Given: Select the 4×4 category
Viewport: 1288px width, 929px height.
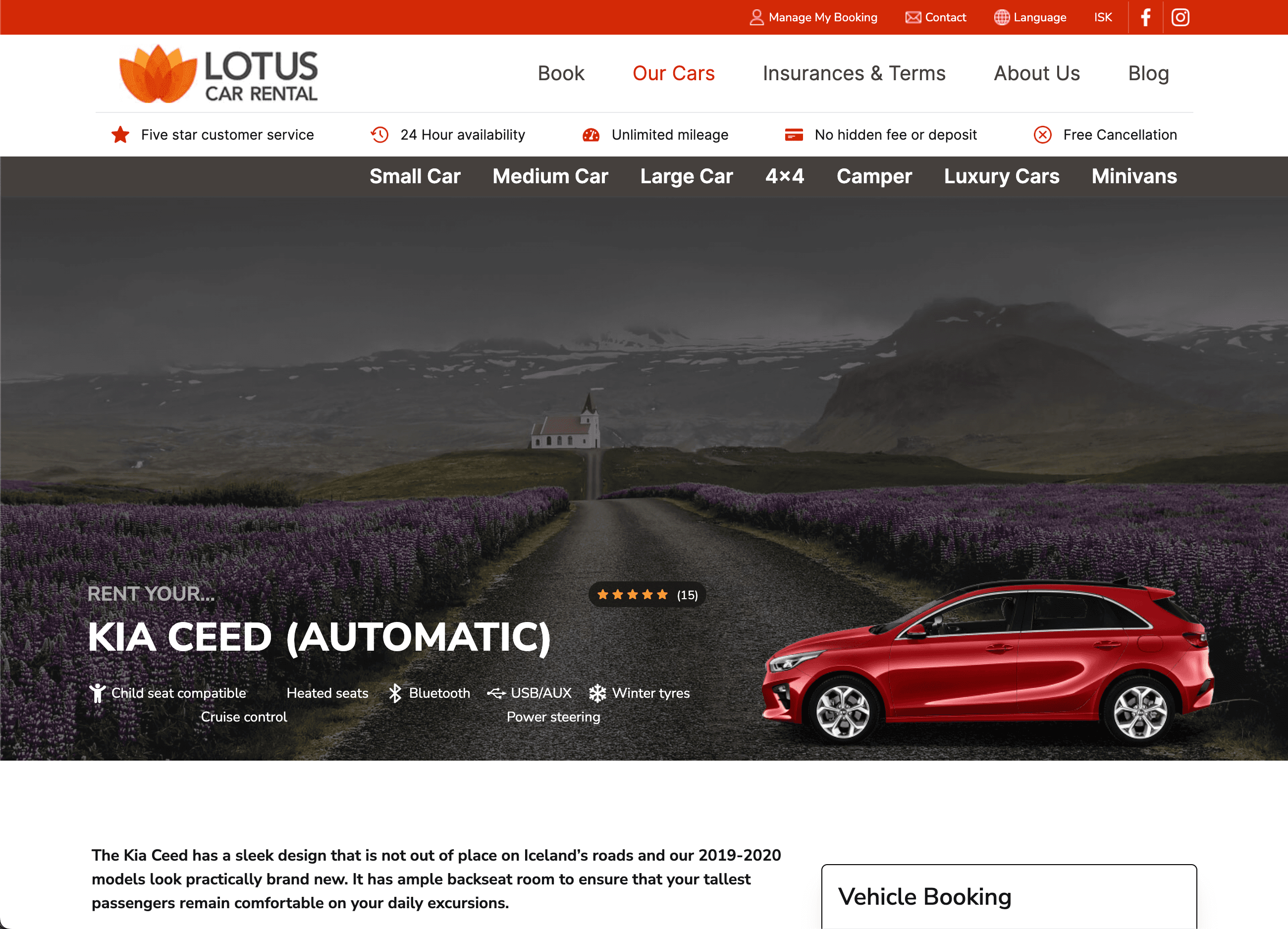Looking at the screenshot, I should tap(785, 177).
